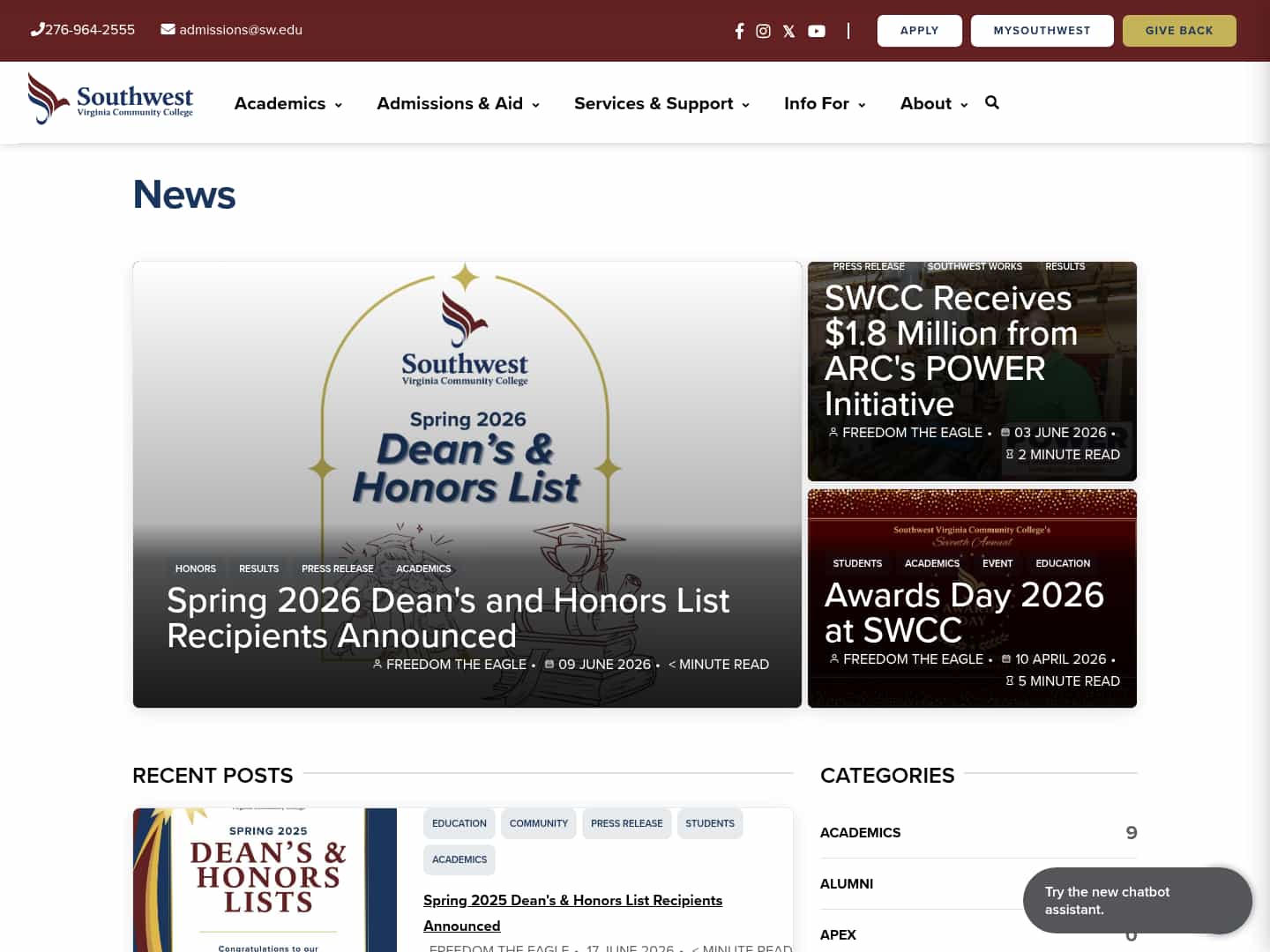
Task: Open the Facebook social icon
Action: [x=739, y=31]
